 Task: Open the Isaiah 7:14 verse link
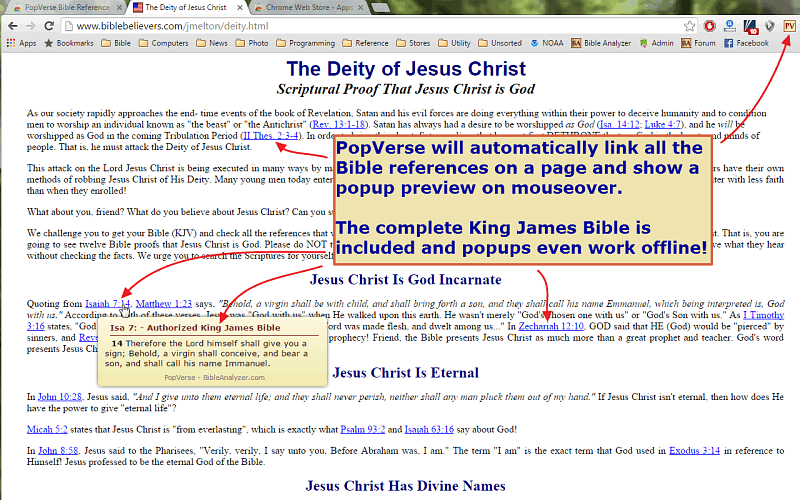point(107,302)
